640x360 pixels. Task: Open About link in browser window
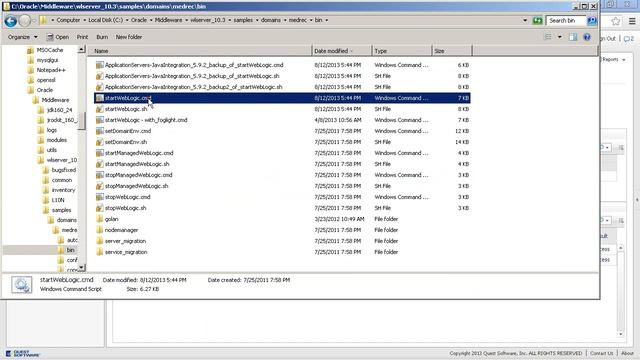pyautogui.click(x=627, y=353)
